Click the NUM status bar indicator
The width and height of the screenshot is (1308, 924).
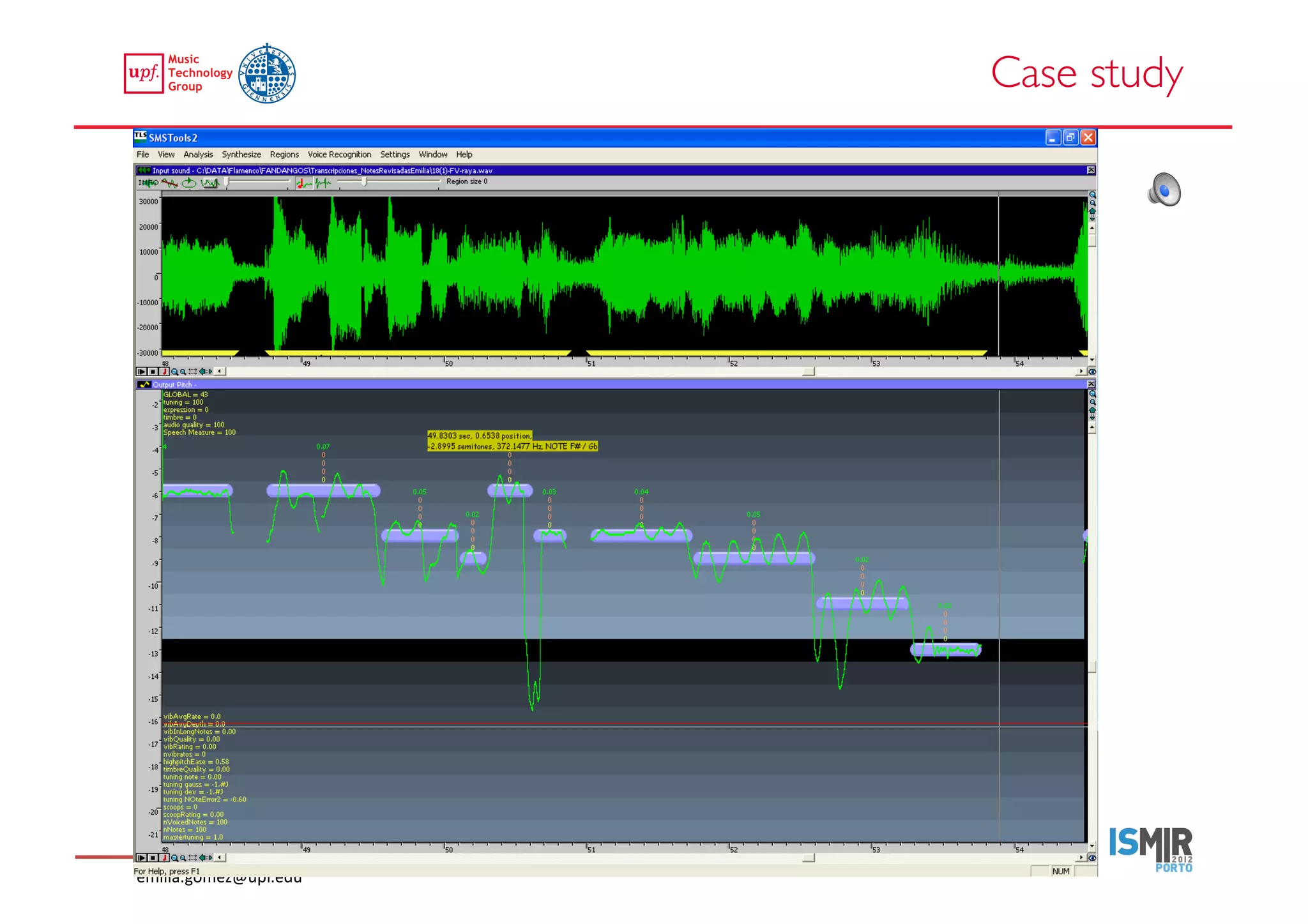(1061, 871)
